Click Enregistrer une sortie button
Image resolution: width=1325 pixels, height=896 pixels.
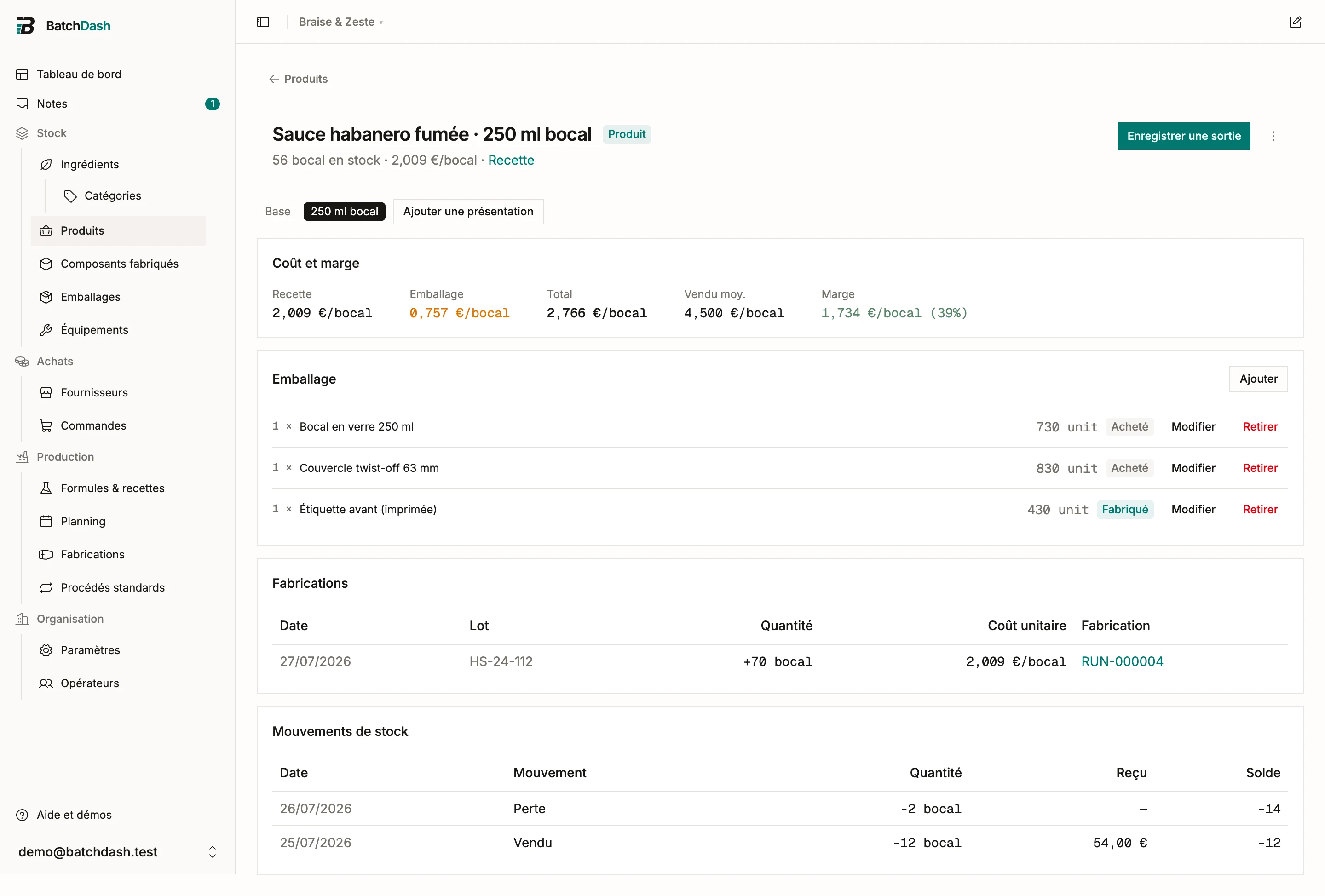(1184, 136)
